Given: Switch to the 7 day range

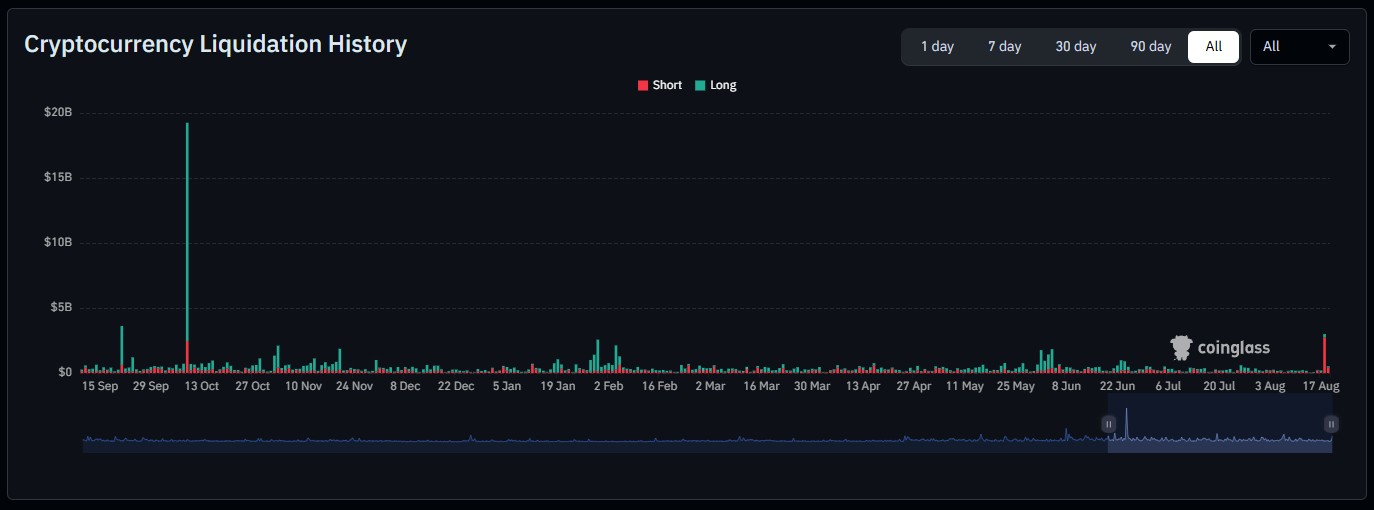Looking at the screenshot, I should 1004,47.
